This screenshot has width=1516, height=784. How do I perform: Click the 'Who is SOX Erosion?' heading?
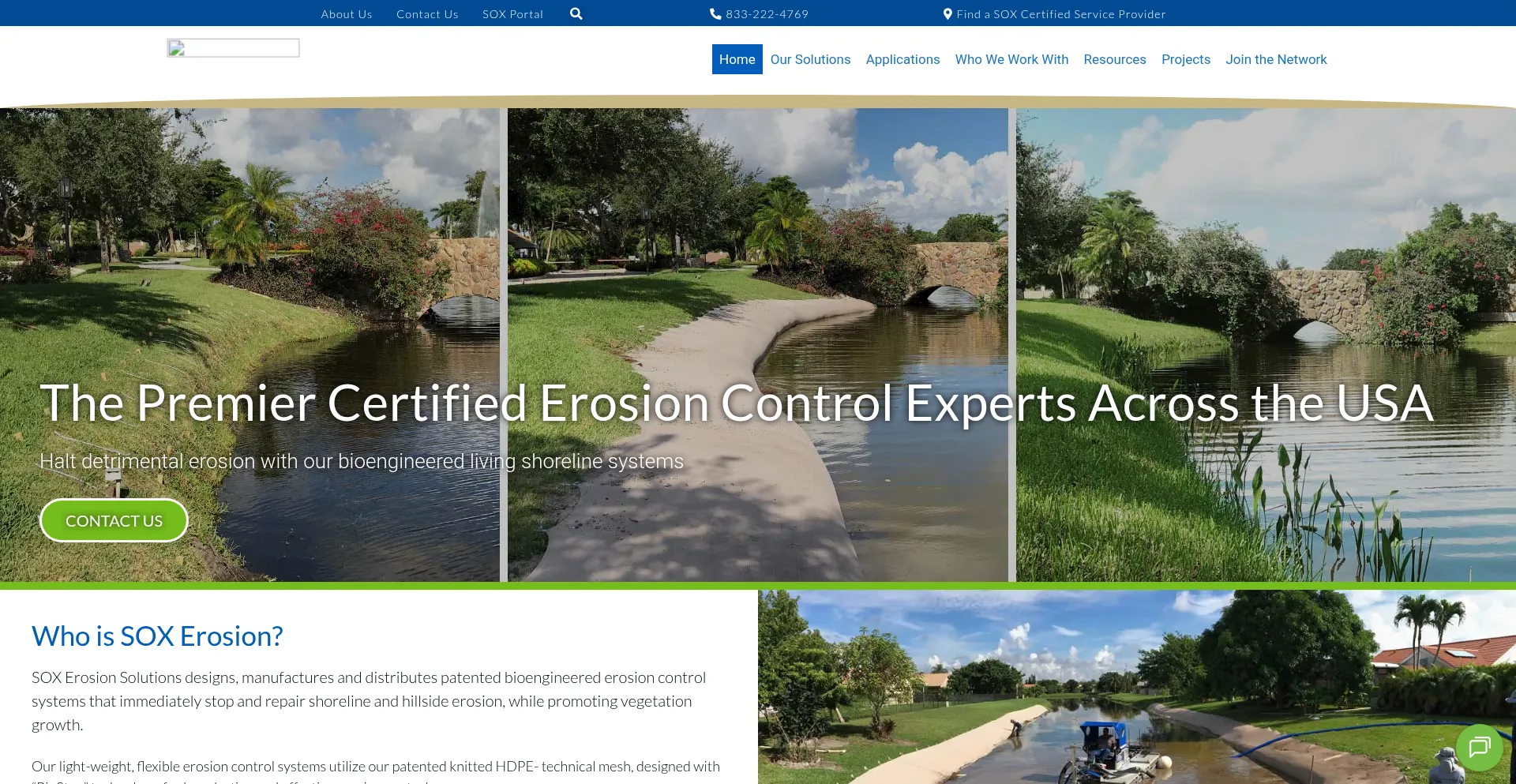[x=157, y=636]
